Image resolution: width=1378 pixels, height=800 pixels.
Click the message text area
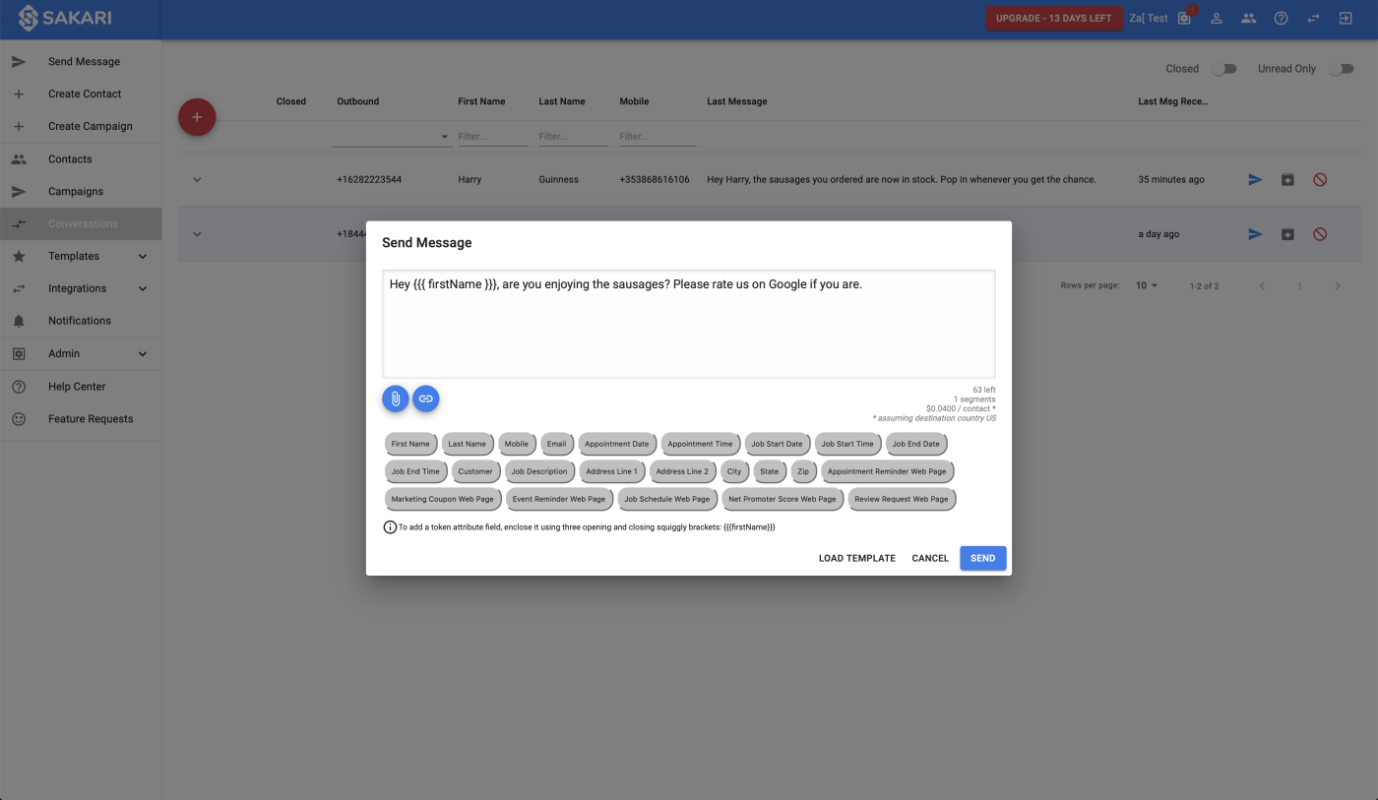(689, 323)
